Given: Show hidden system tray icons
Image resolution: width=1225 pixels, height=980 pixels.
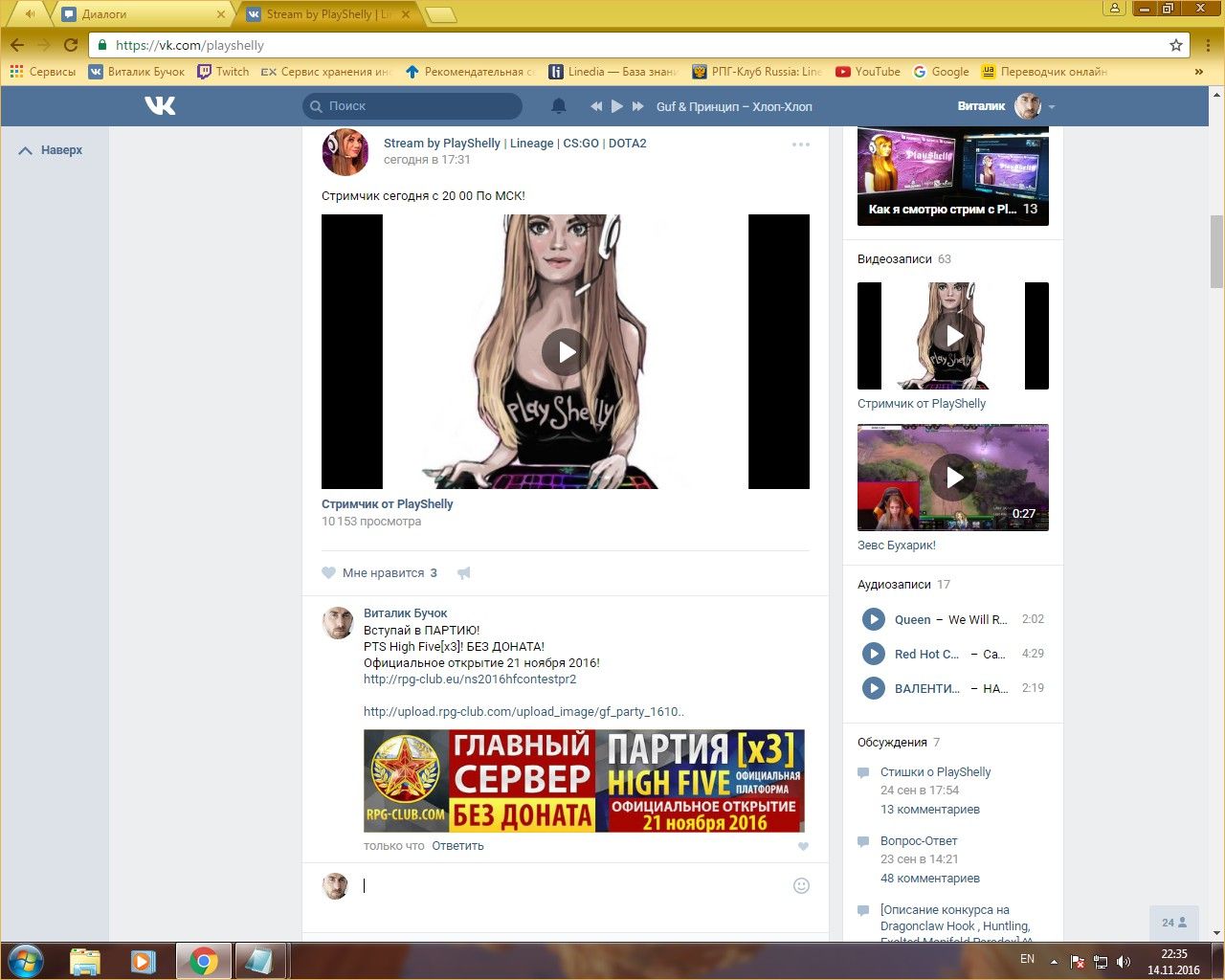Looking at the screenshot, I should [x=1054, y=961].
